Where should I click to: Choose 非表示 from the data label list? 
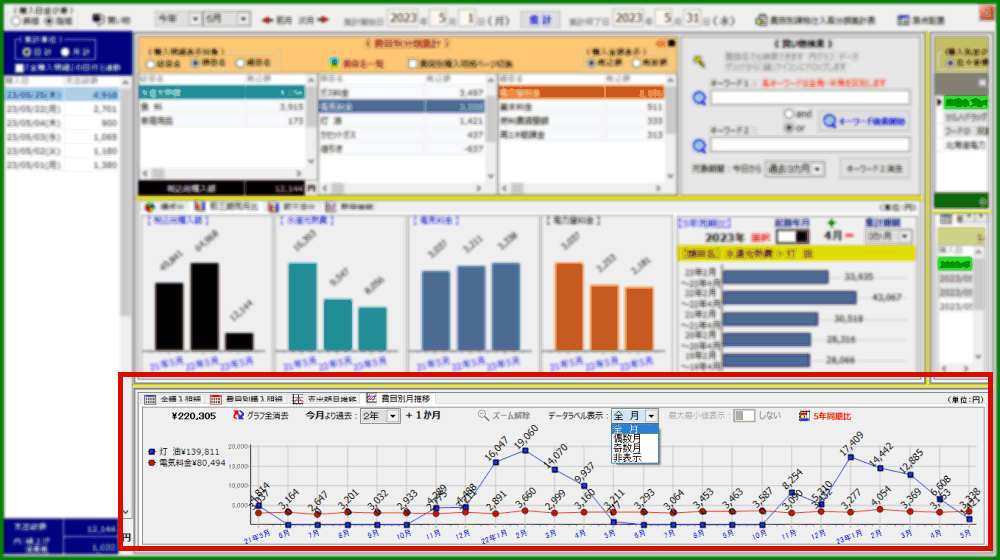(628, 458)
